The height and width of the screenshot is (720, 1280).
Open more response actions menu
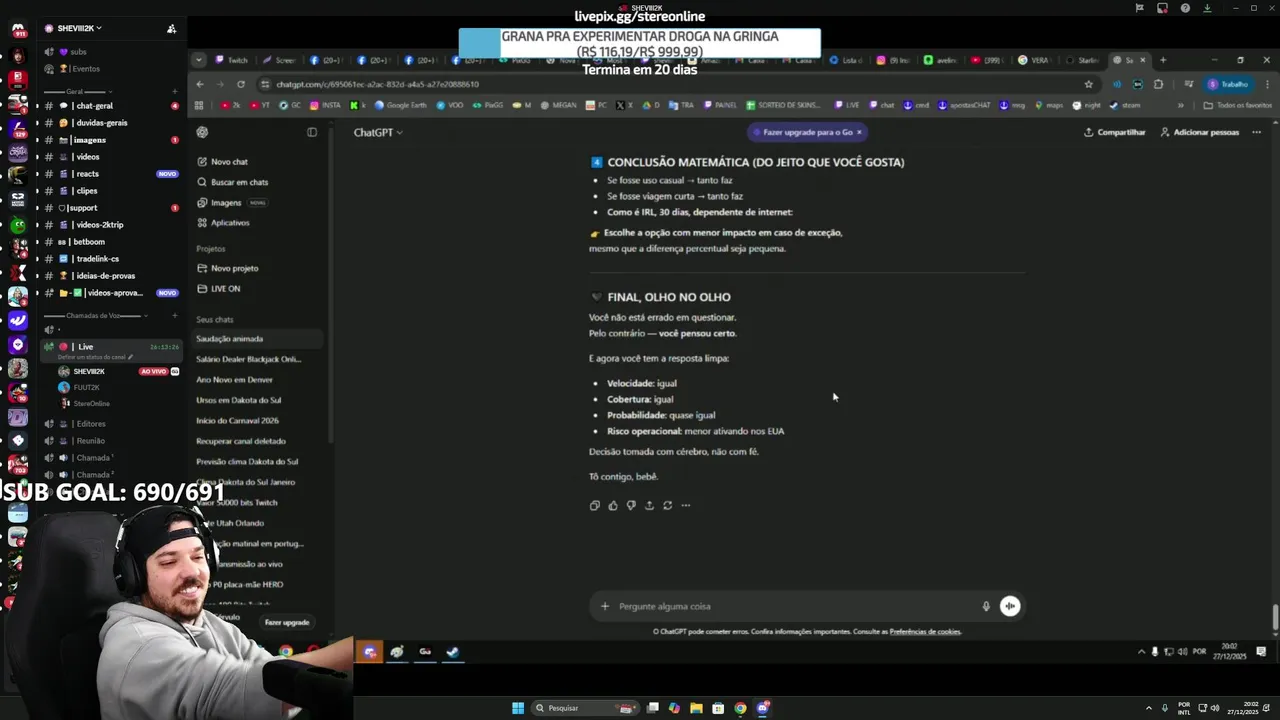pos(686,505)
